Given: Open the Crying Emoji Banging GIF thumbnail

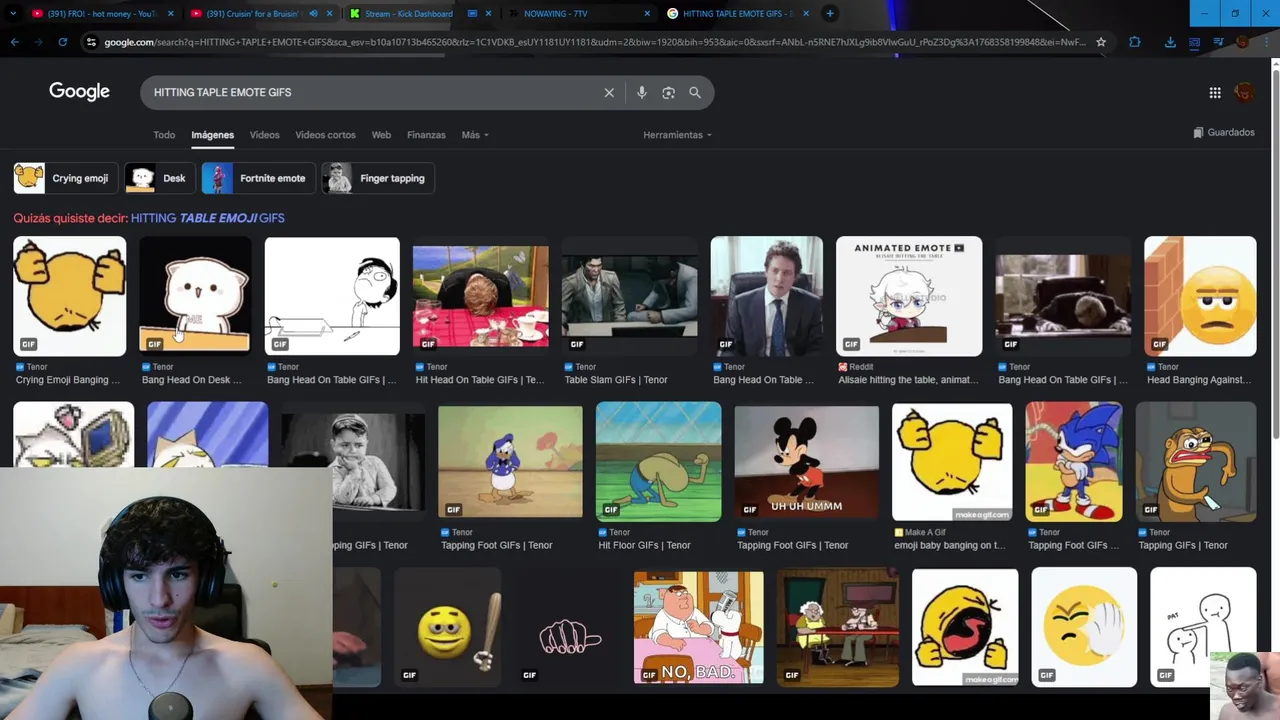Looking at the screenshot, I should 70,296.
